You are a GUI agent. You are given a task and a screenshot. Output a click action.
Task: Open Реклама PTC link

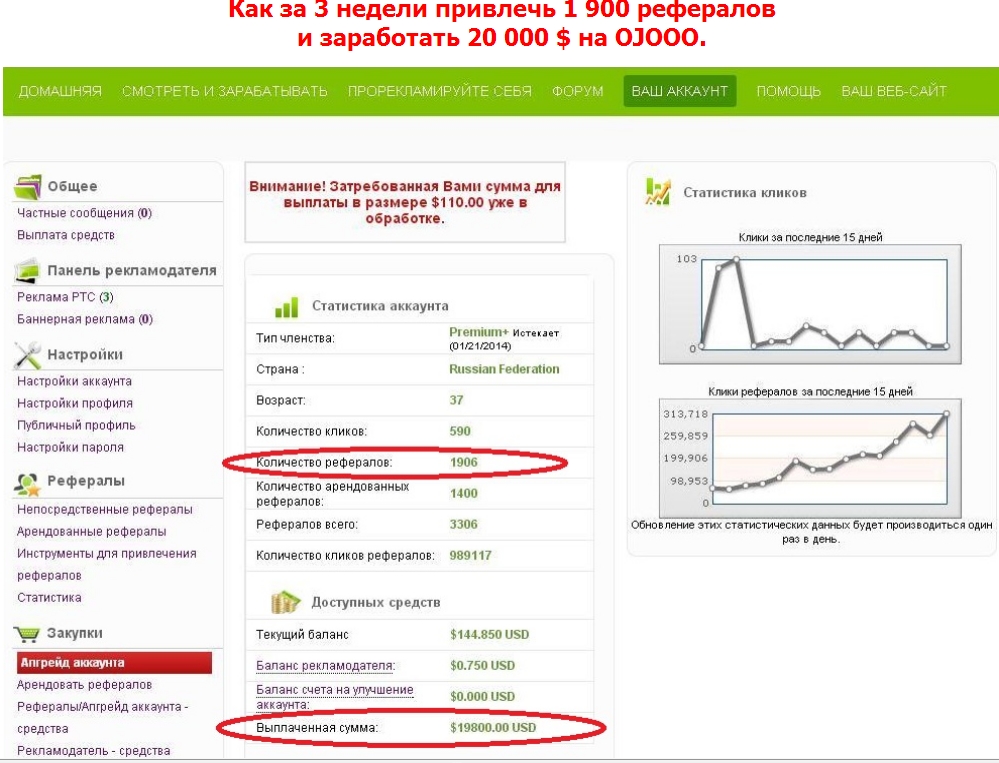[65, 297]
